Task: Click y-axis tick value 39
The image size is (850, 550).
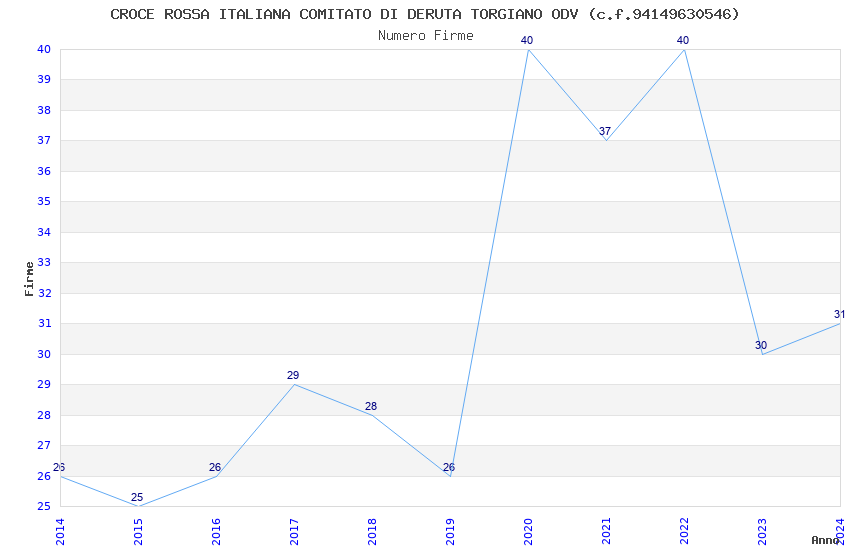Action: point(44,80)
